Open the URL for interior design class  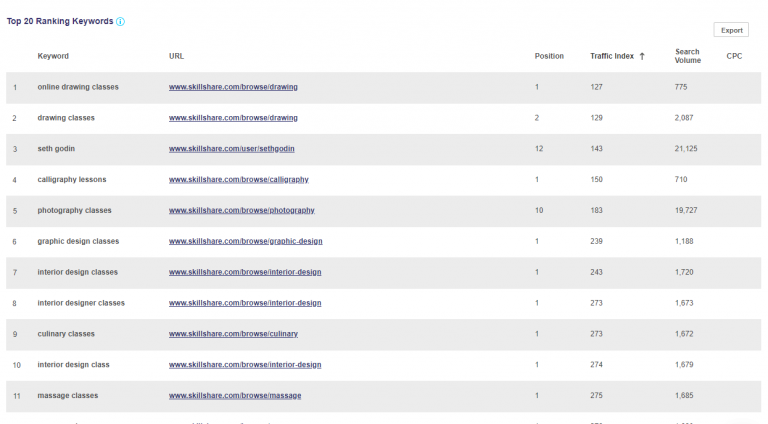(x=245, y=365)
